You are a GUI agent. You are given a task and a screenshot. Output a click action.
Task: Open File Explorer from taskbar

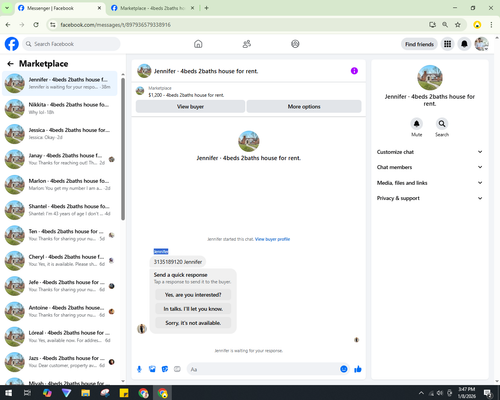pyautogui.click(x=86, y=393)
